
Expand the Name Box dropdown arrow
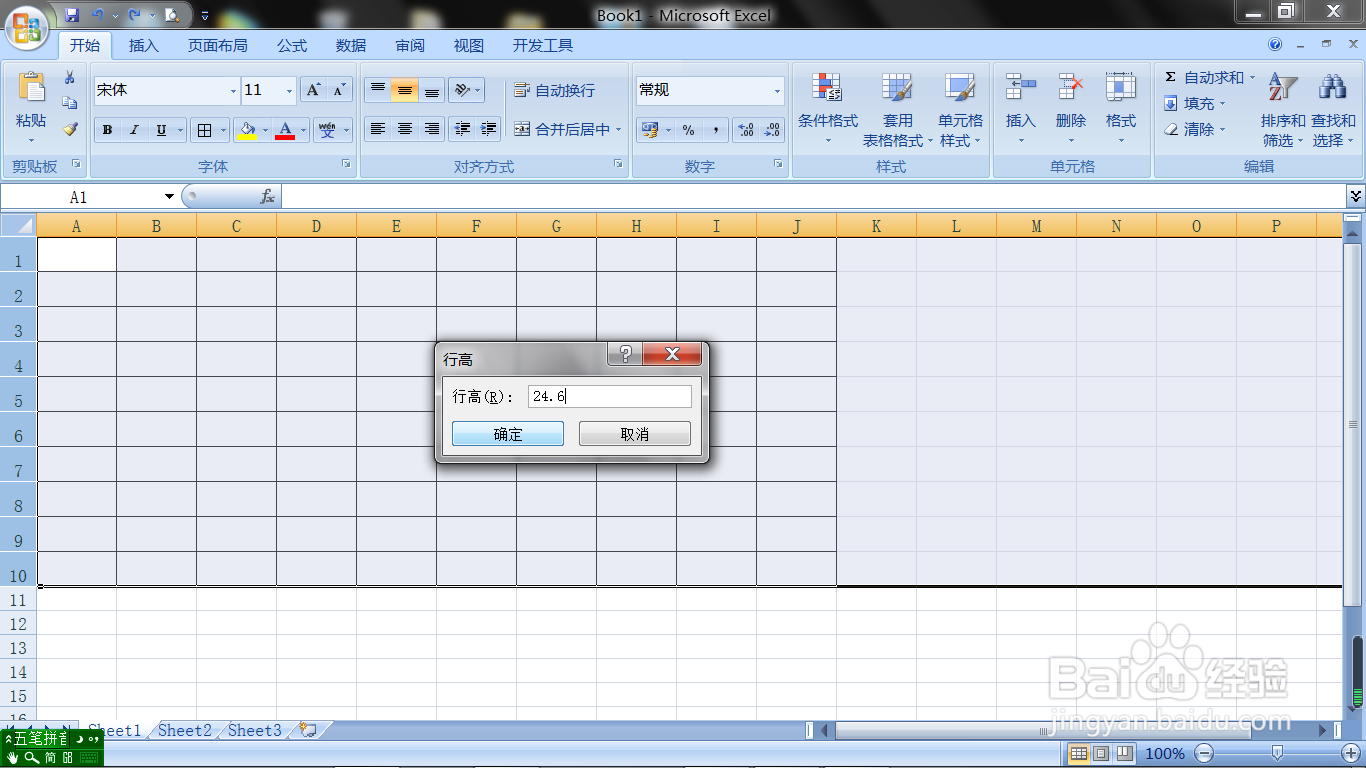169,197
